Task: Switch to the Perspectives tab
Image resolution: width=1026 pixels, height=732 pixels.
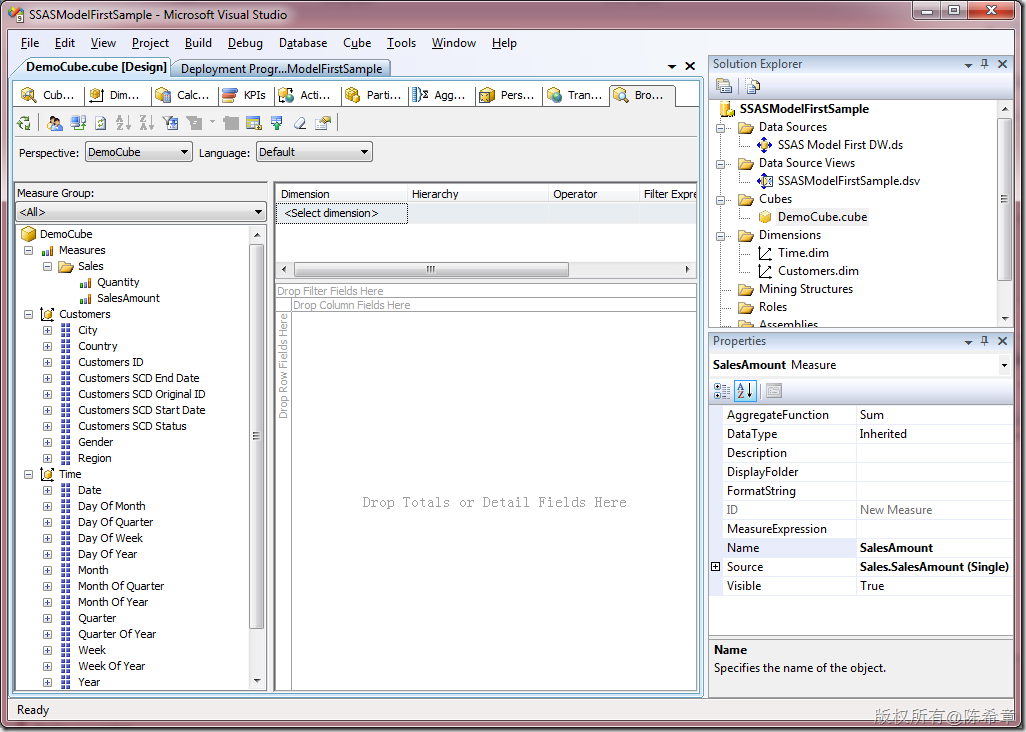Action: [x=508, y=96]
